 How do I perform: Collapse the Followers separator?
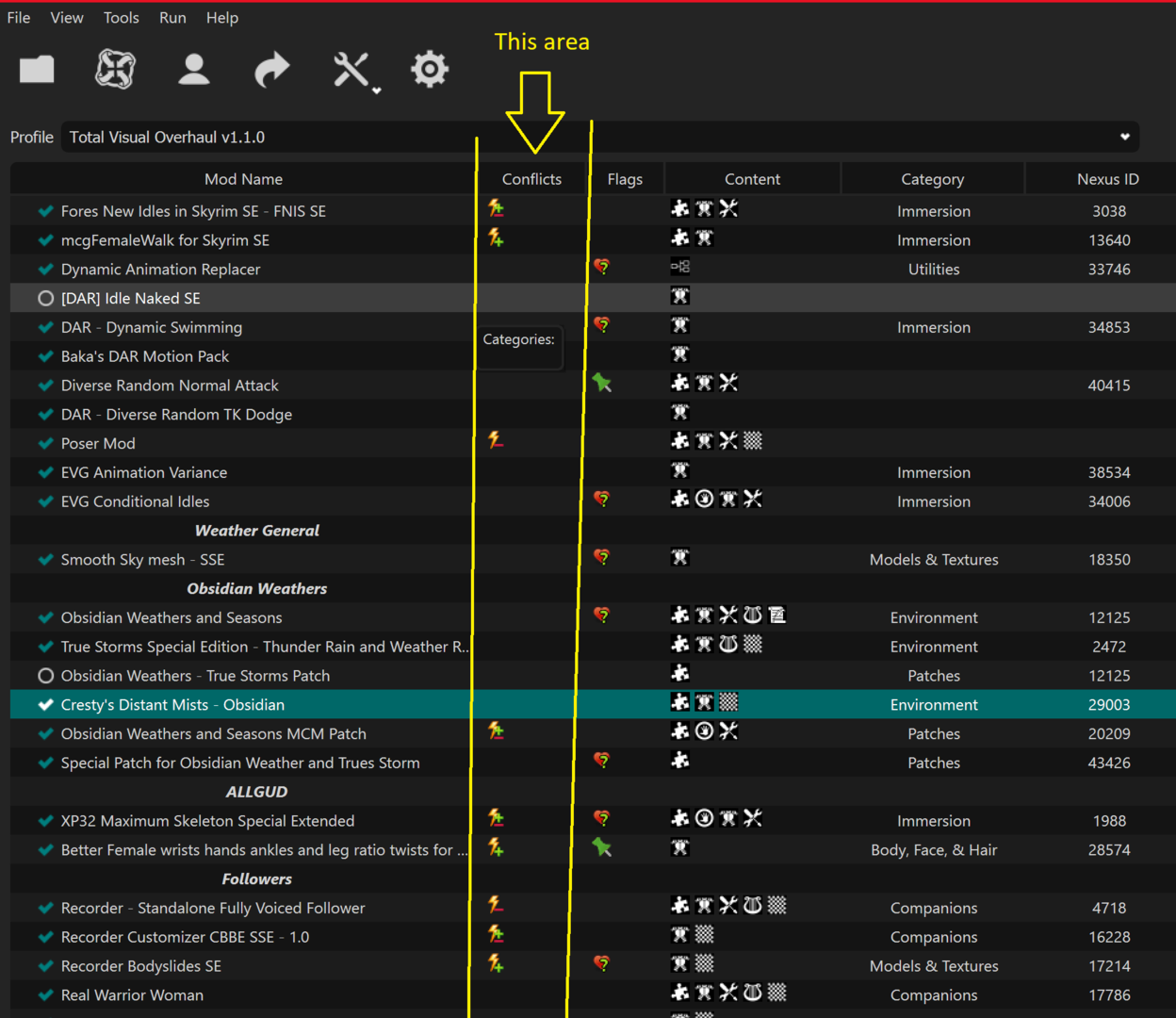[256, 879]
